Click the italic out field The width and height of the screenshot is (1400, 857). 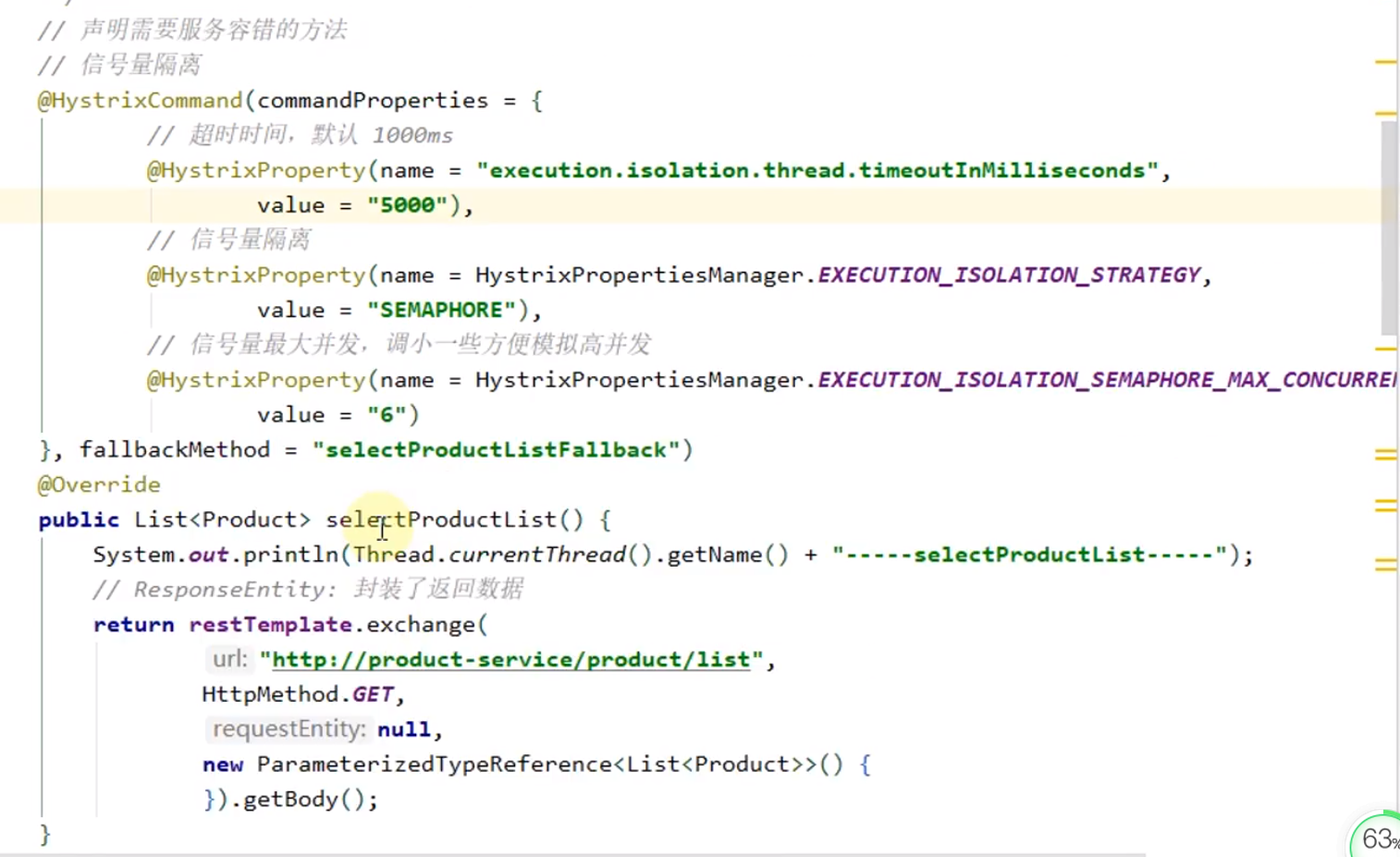[x=208, y=555]
